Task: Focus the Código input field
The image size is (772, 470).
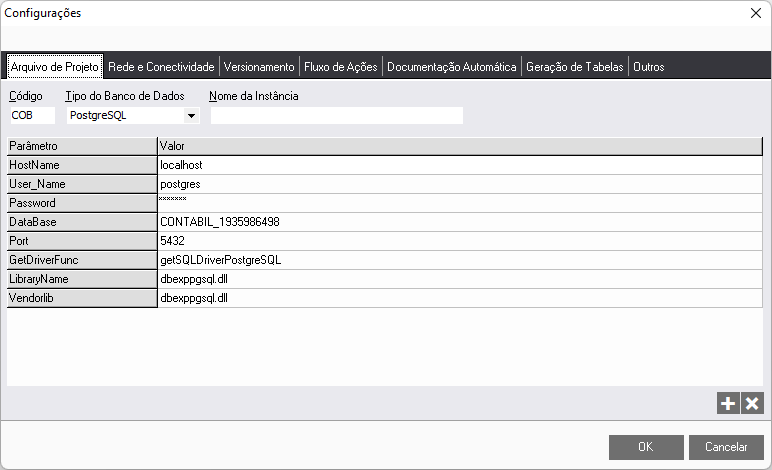Action: click(31, 116)
